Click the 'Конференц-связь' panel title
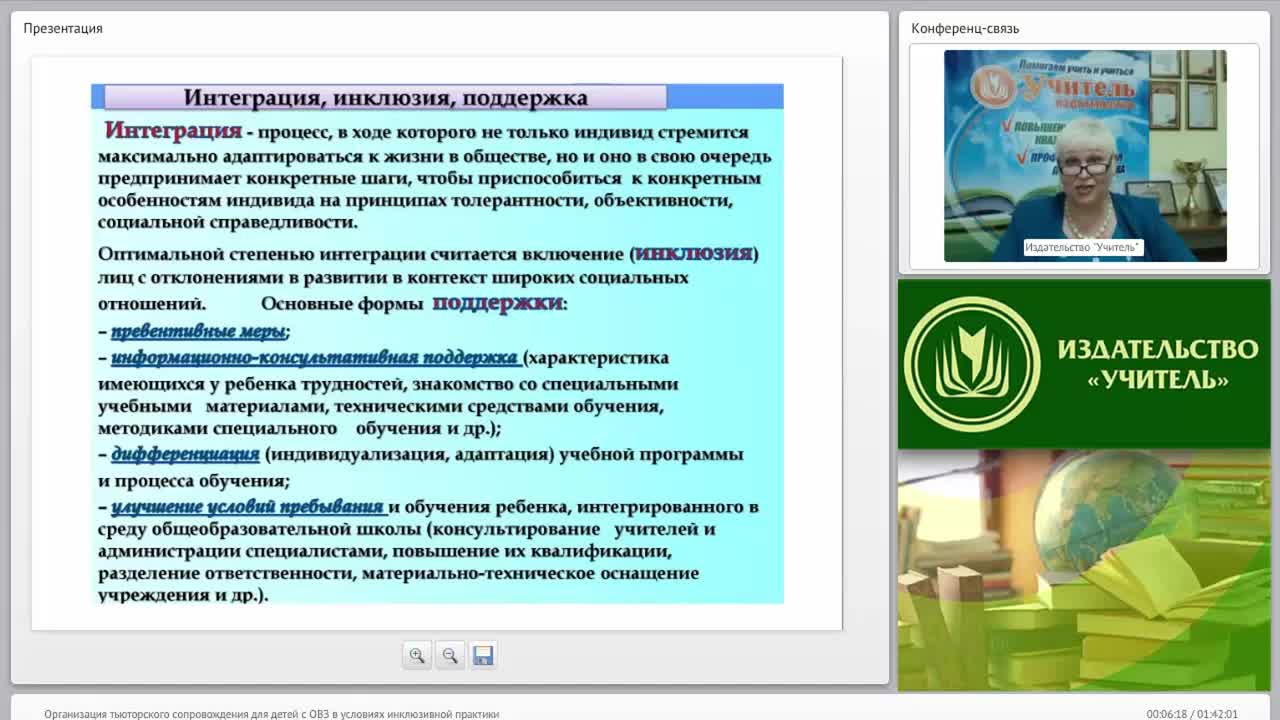The image size is (1280, 720). (x=965, y=28)
